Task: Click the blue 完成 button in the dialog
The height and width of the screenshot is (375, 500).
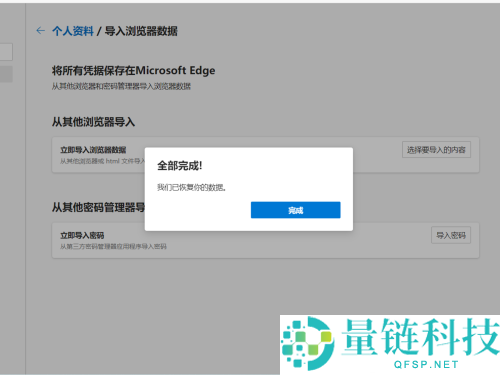Action: (296, 210)
